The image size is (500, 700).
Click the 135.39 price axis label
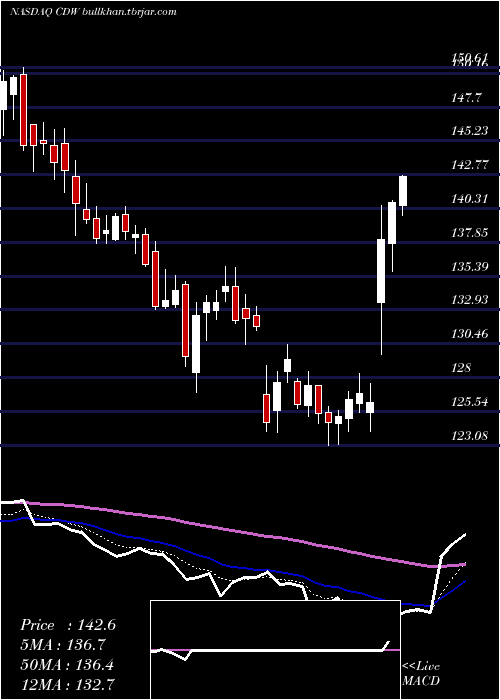(470, 267)
